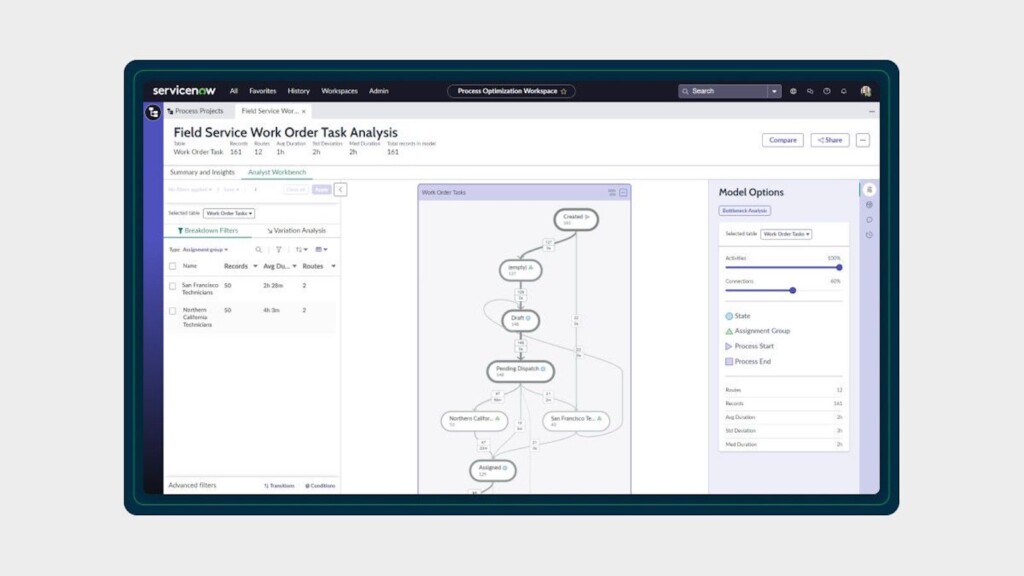Select the Pending Dispatch node
1024x576 pixels.
[520, 371]
